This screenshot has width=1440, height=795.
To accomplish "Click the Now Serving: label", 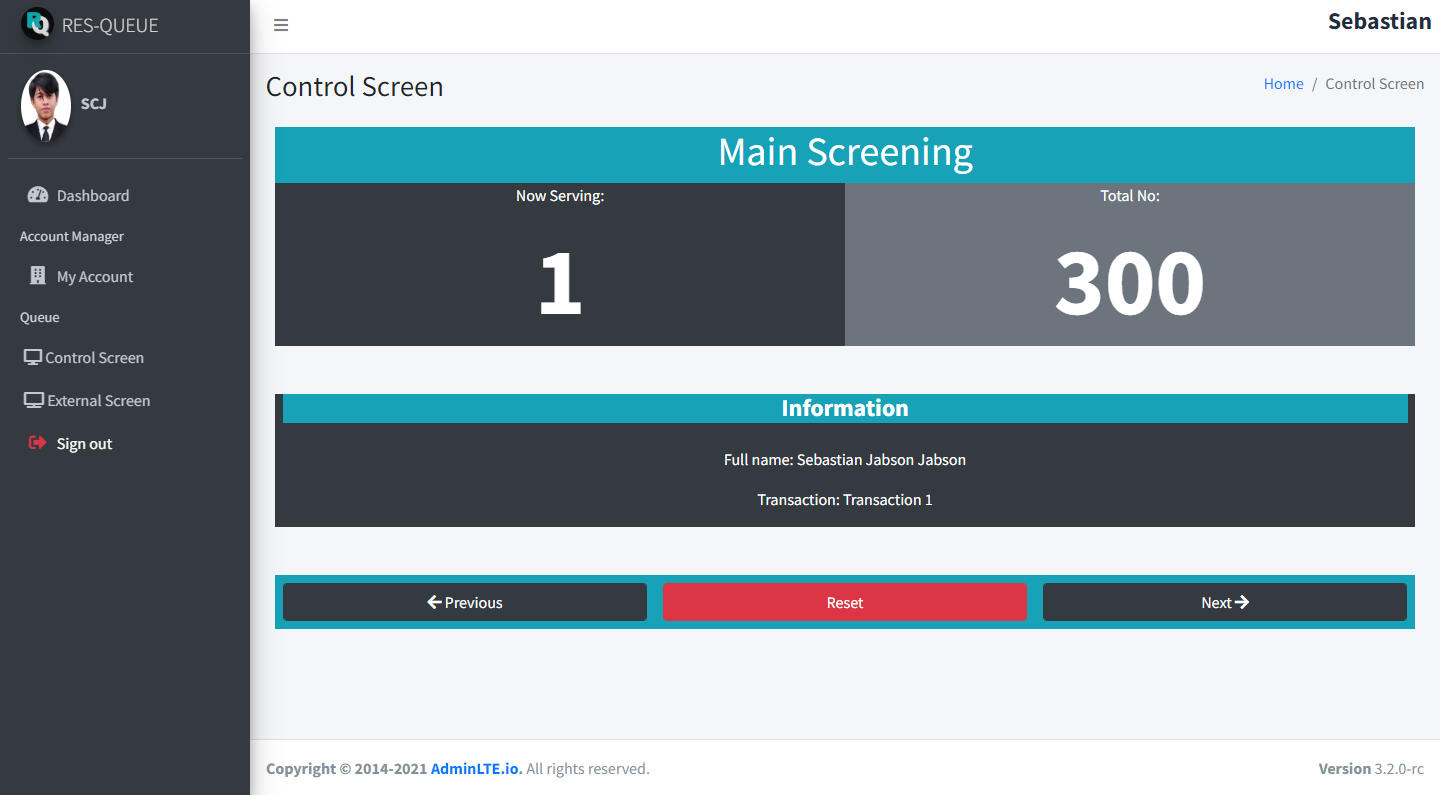I will point(560,196).
